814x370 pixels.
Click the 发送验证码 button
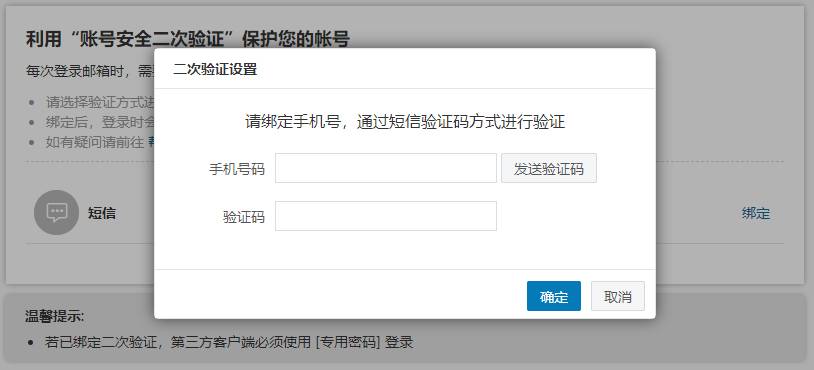pyautogui.click(x=549, y=168)
